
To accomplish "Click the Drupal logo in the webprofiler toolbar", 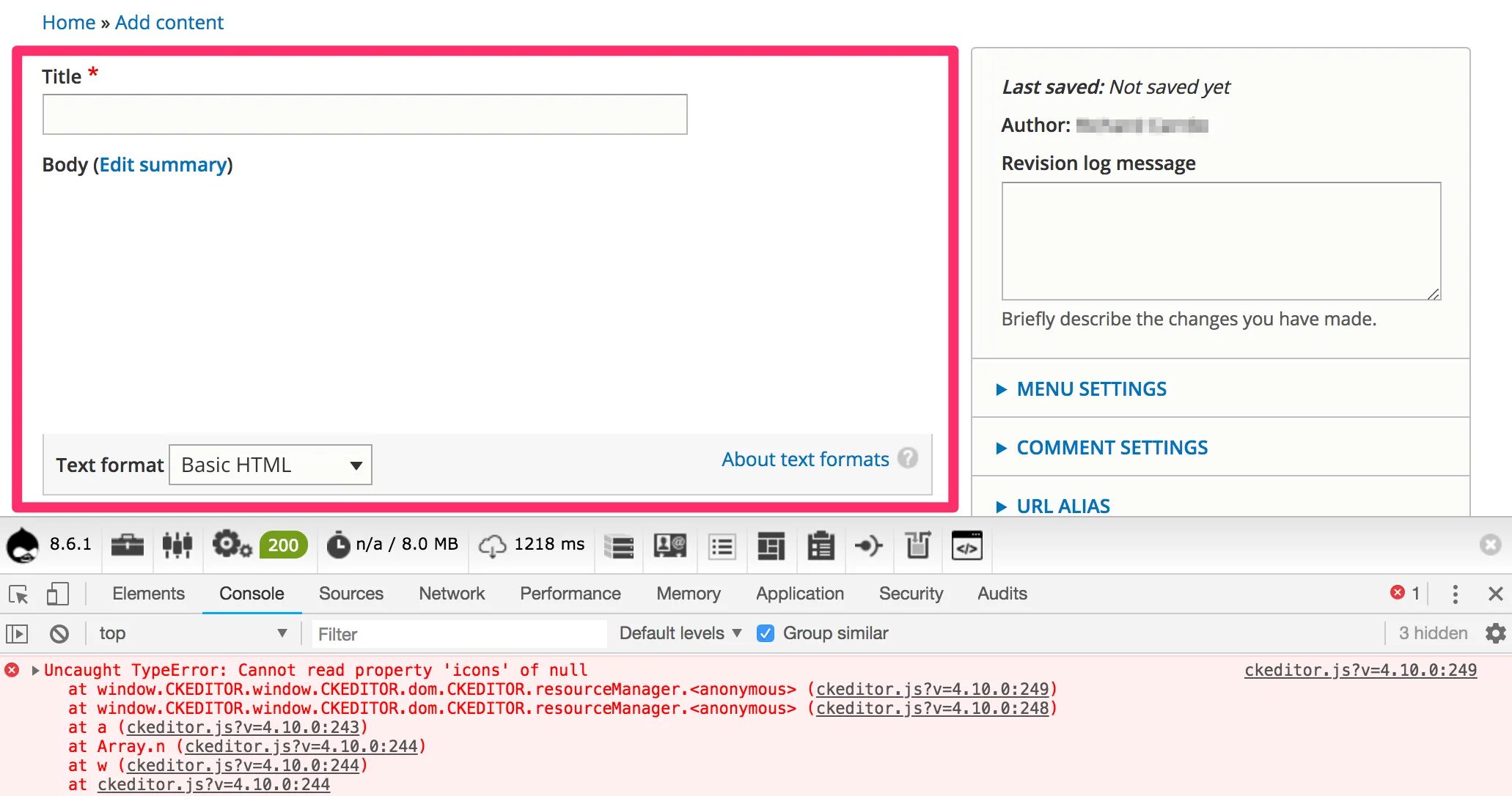I will tap(23, 545).
